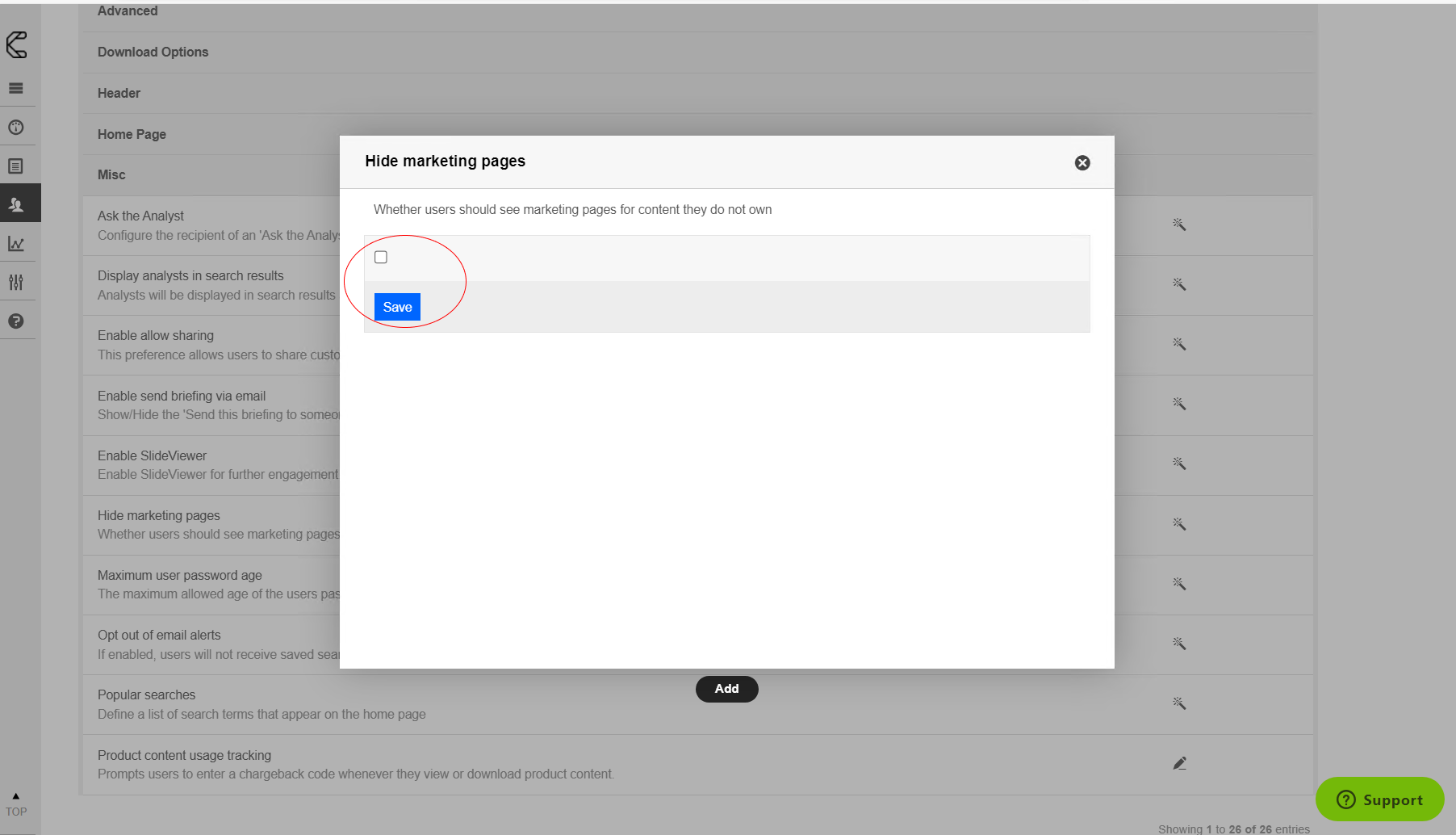This screenshot has height=835, width=1456.
Task: Open the dashboard gauge icon in sidebar
Action: [16, 128]
